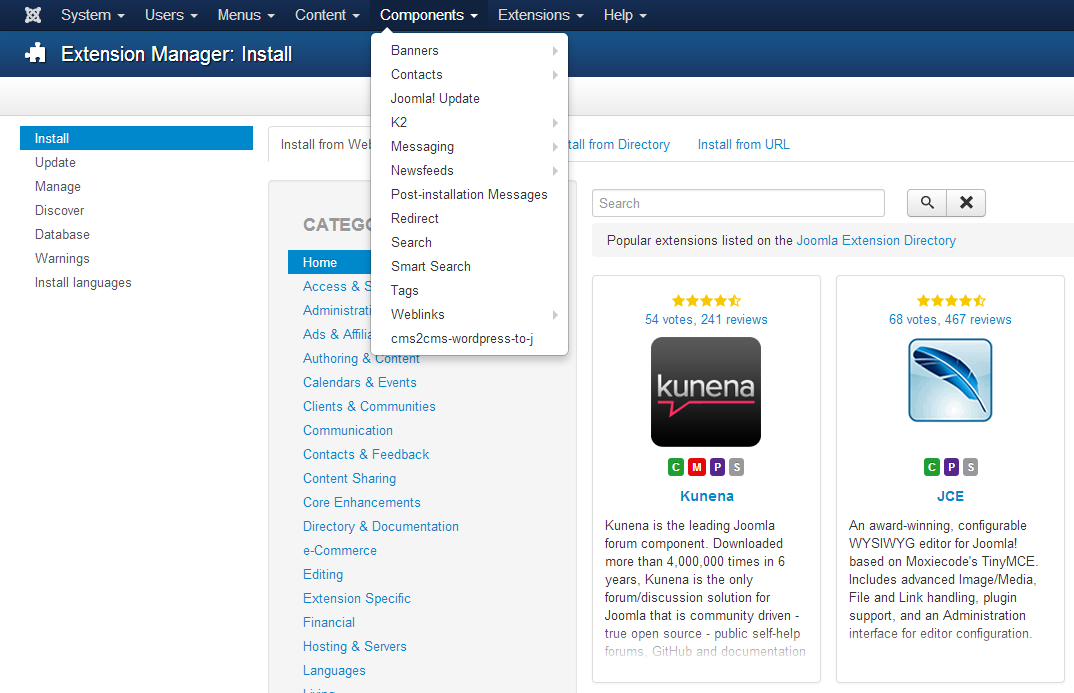Expand the K2 submenu
Image resolution: width=1074 pixels, height=693 pixels.
pyautogui.click(x=469, y=123)
